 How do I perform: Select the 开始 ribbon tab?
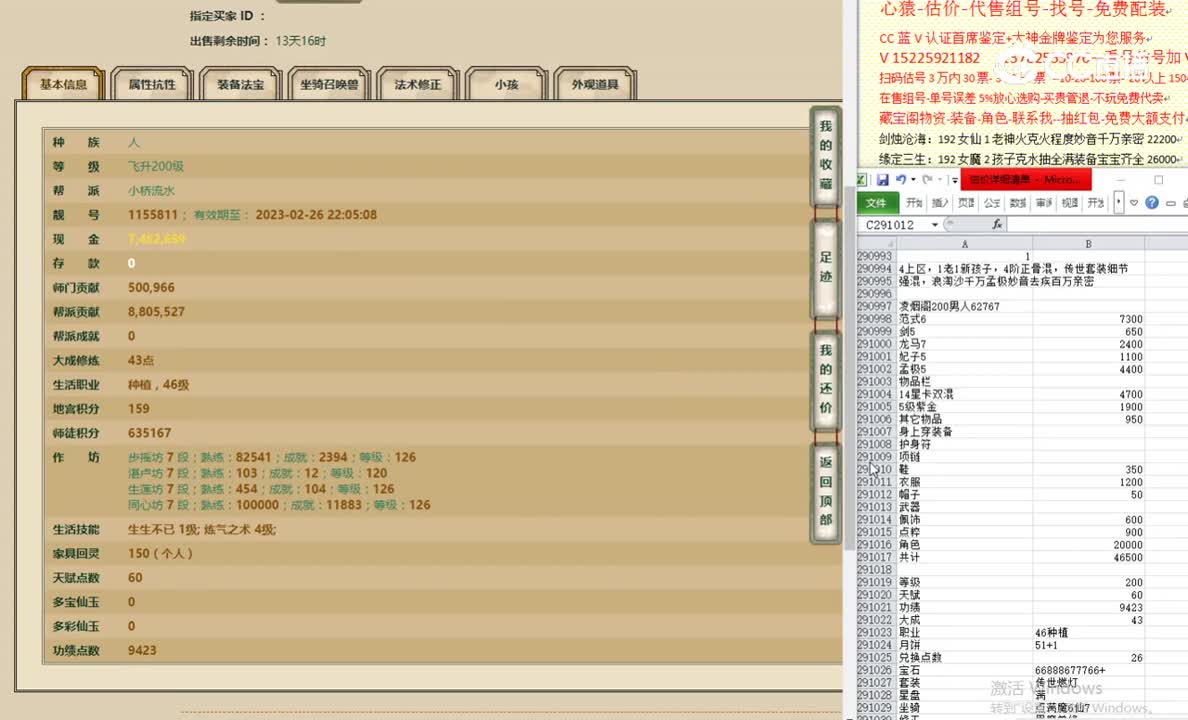(x=912, y=203)
